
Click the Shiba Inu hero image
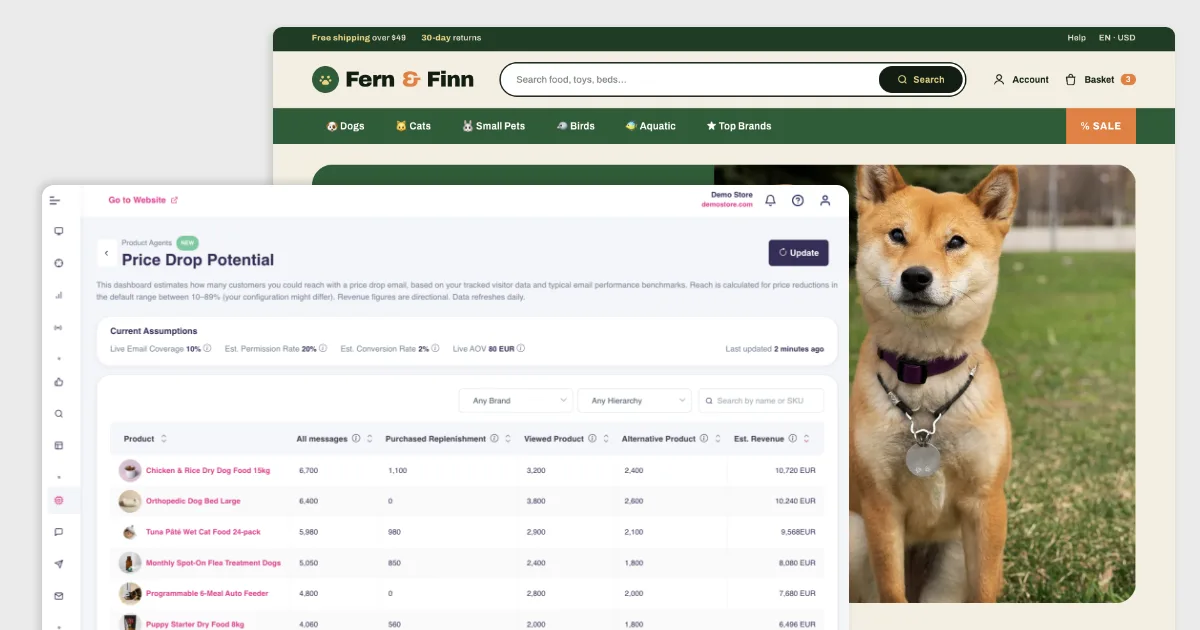pos(925,383)
